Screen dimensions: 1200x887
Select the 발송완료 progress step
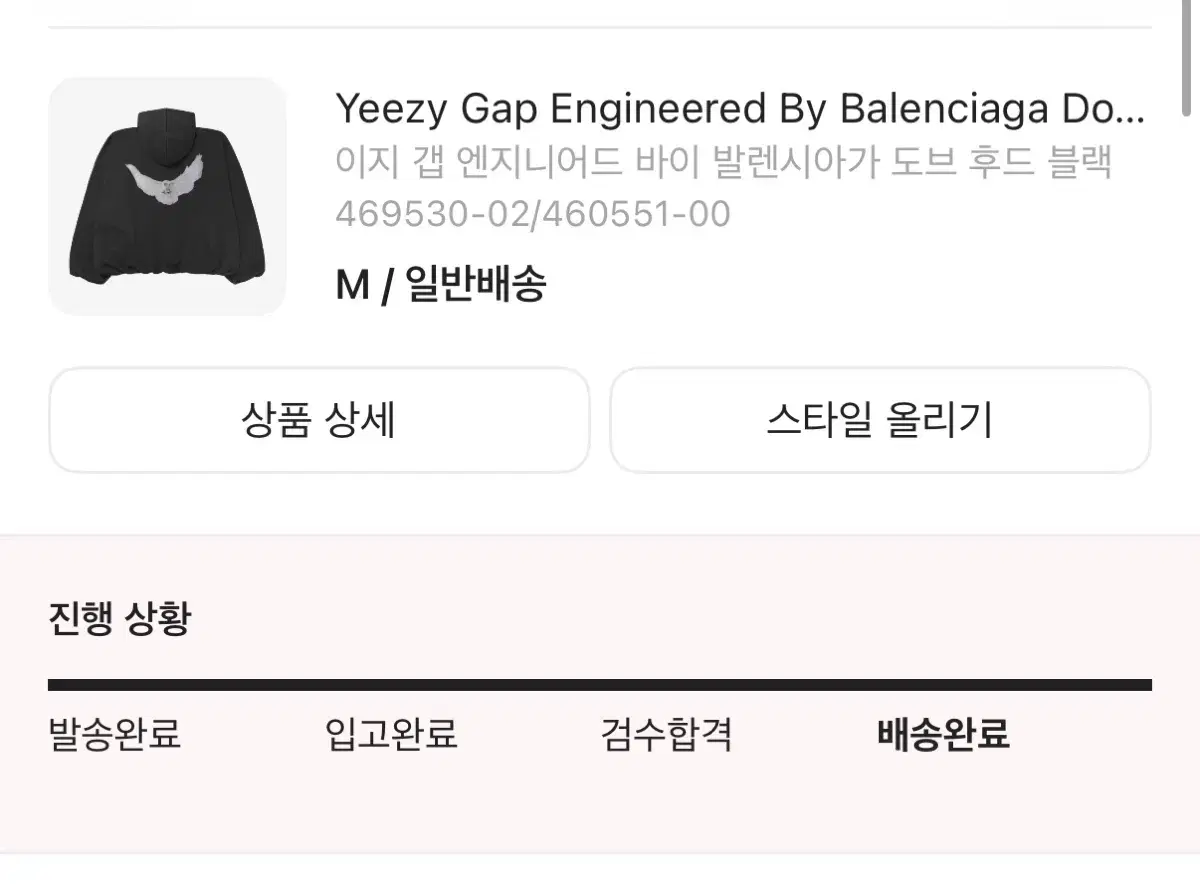(x=115, y=735)
